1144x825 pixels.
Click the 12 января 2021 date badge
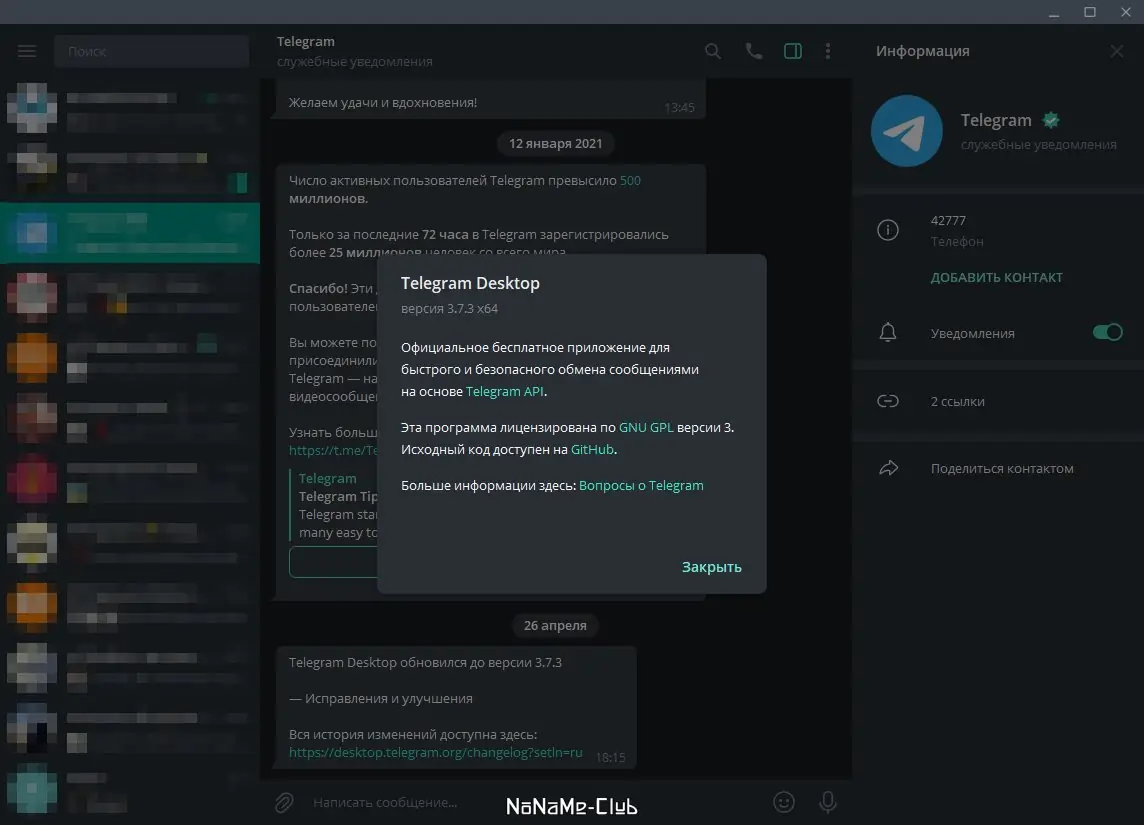tap(555, 144)
